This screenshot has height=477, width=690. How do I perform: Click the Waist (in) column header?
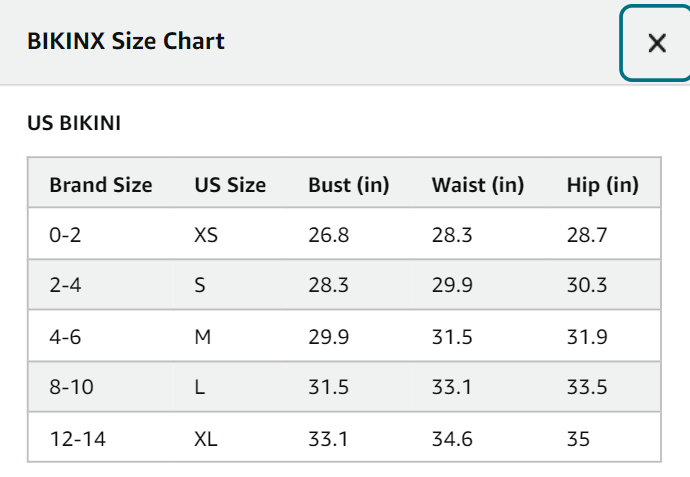pos(478,185)
